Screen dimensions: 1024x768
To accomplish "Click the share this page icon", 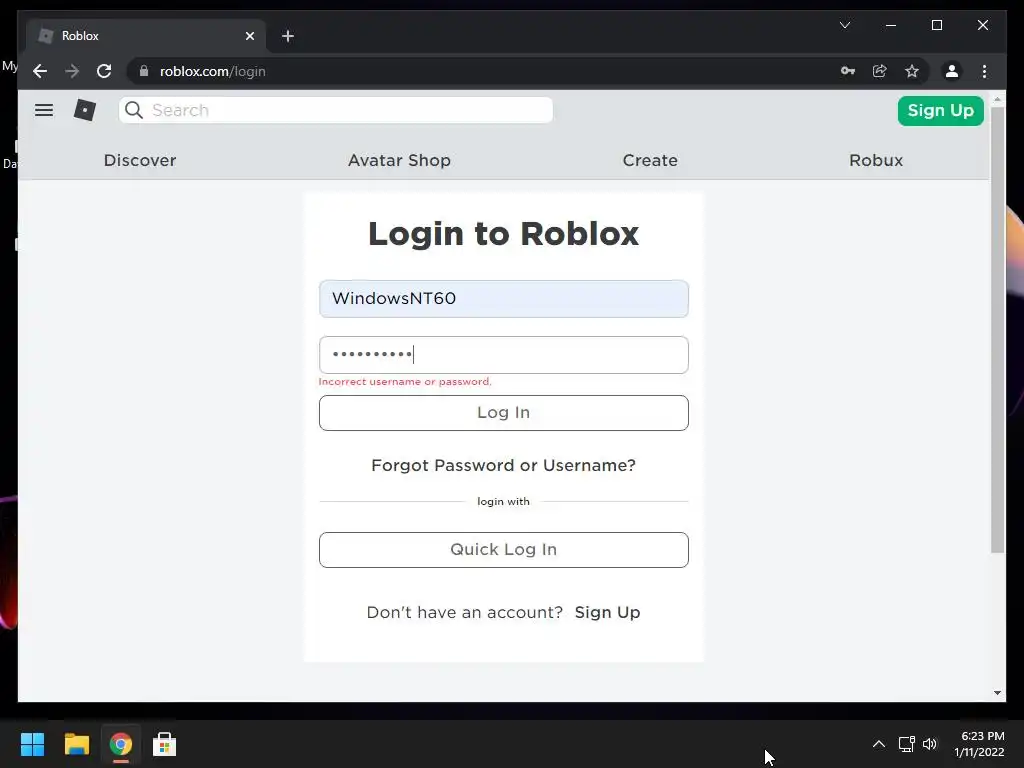I will 880,71.
